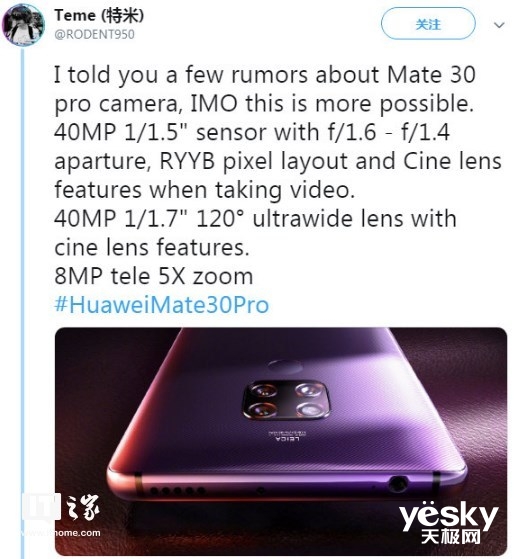The image size is (515, 559).
Task: Click the 关注 follow button
Action: tap(428, 24)
